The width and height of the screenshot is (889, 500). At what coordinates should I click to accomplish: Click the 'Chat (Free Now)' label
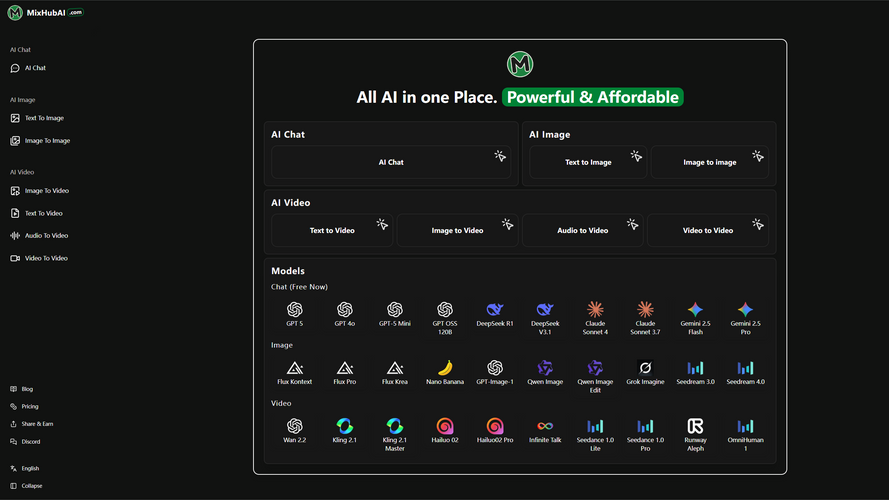[299, 287]
